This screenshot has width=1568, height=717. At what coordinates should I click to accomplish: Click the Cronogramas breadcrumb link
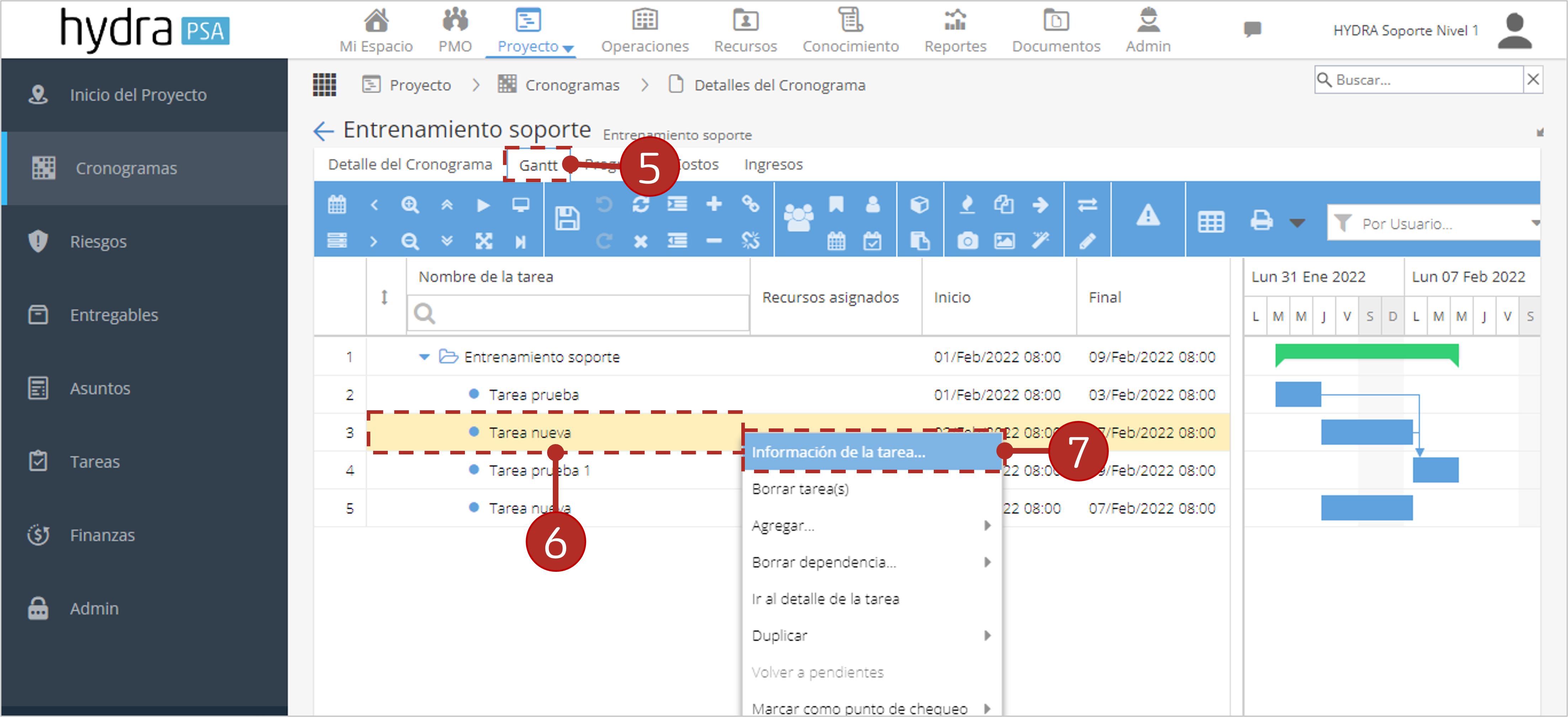[x=572, y=85]
